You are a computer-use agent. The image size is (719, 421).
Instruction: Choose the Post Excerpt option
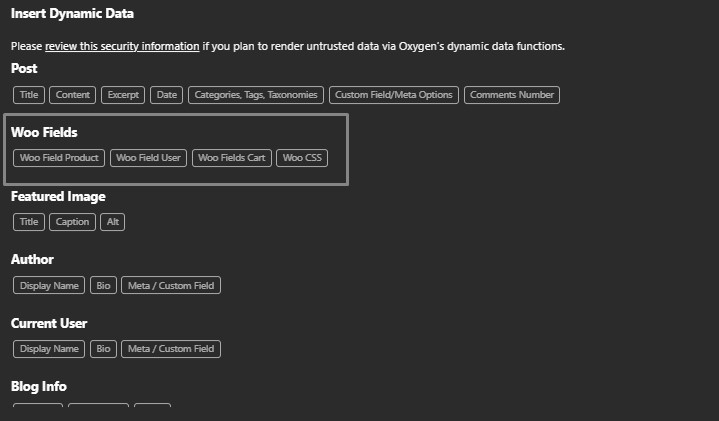point(123,95)
